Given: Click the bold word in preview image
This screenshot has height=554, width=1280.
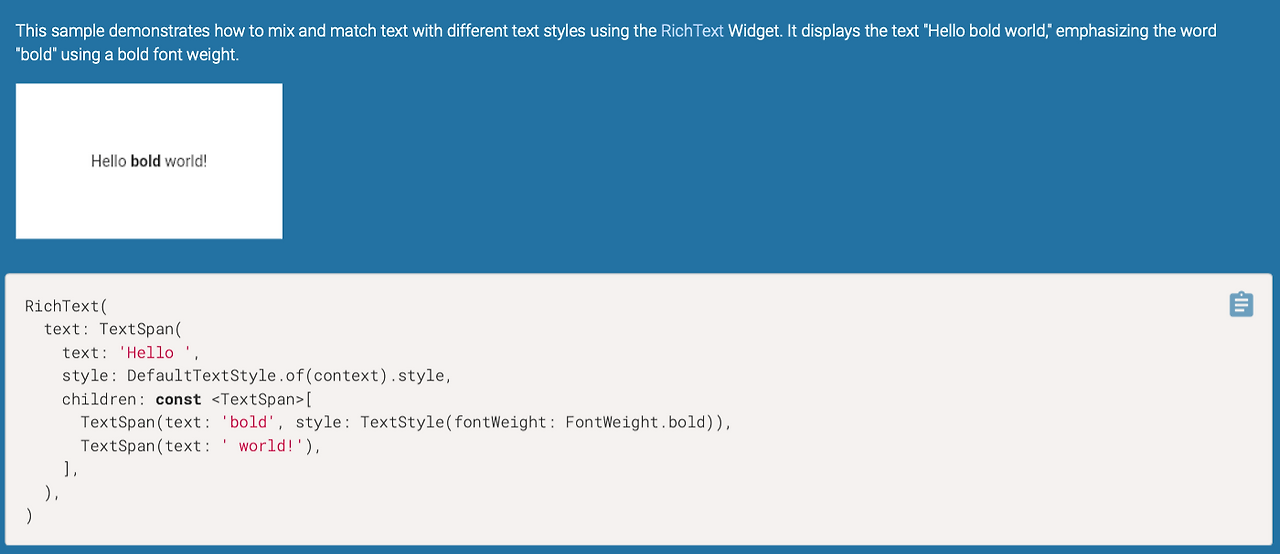Looking at the screenshot, I should pyautogui.click(x=146, y=161).
